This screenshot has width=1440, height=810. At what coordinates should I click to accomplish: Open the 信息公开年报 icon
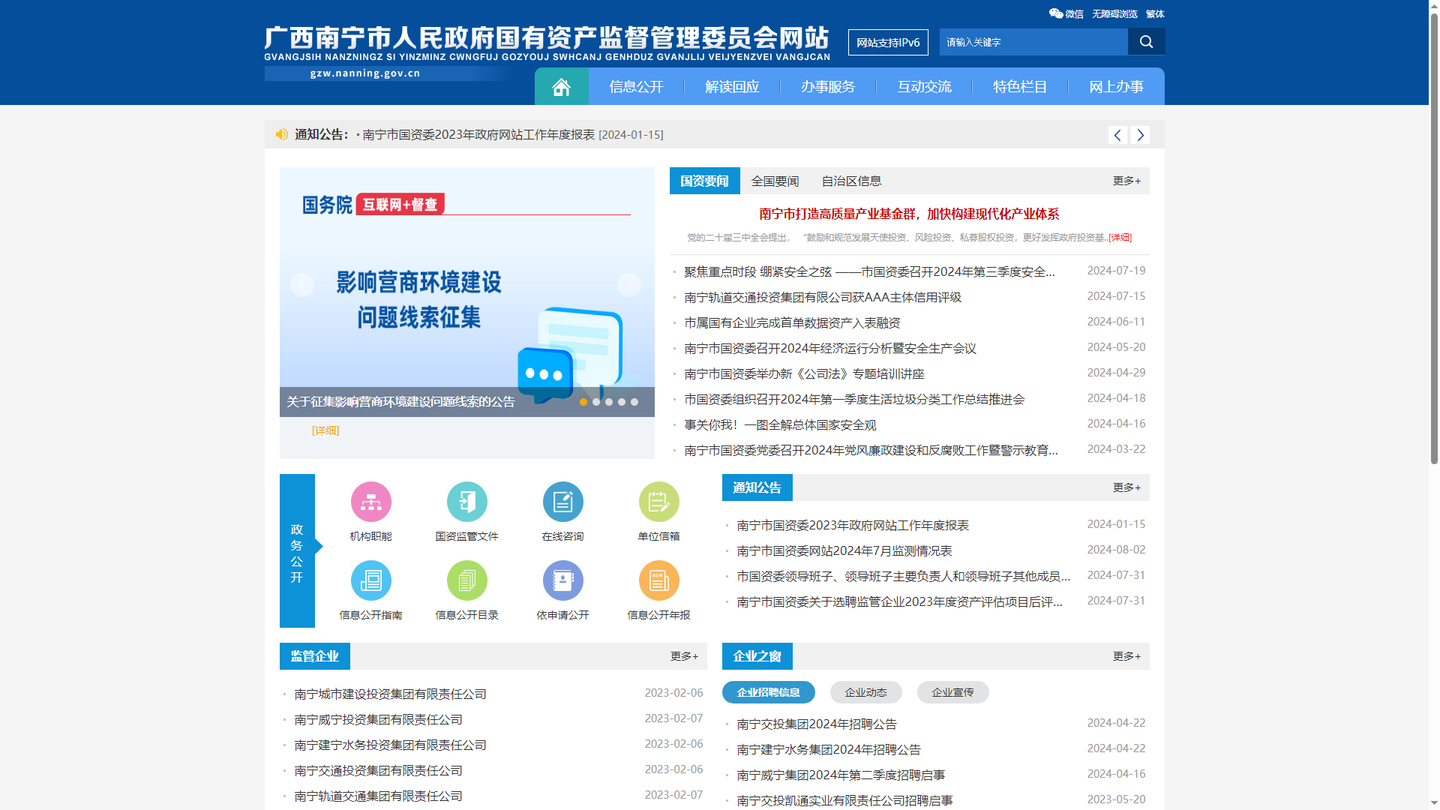(659, 581)
